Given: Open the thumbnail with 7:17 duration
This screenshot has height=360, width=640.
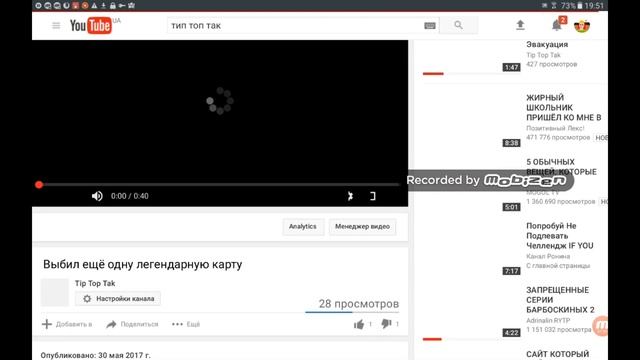Looking at the screenshot, I should click(471, 249).
